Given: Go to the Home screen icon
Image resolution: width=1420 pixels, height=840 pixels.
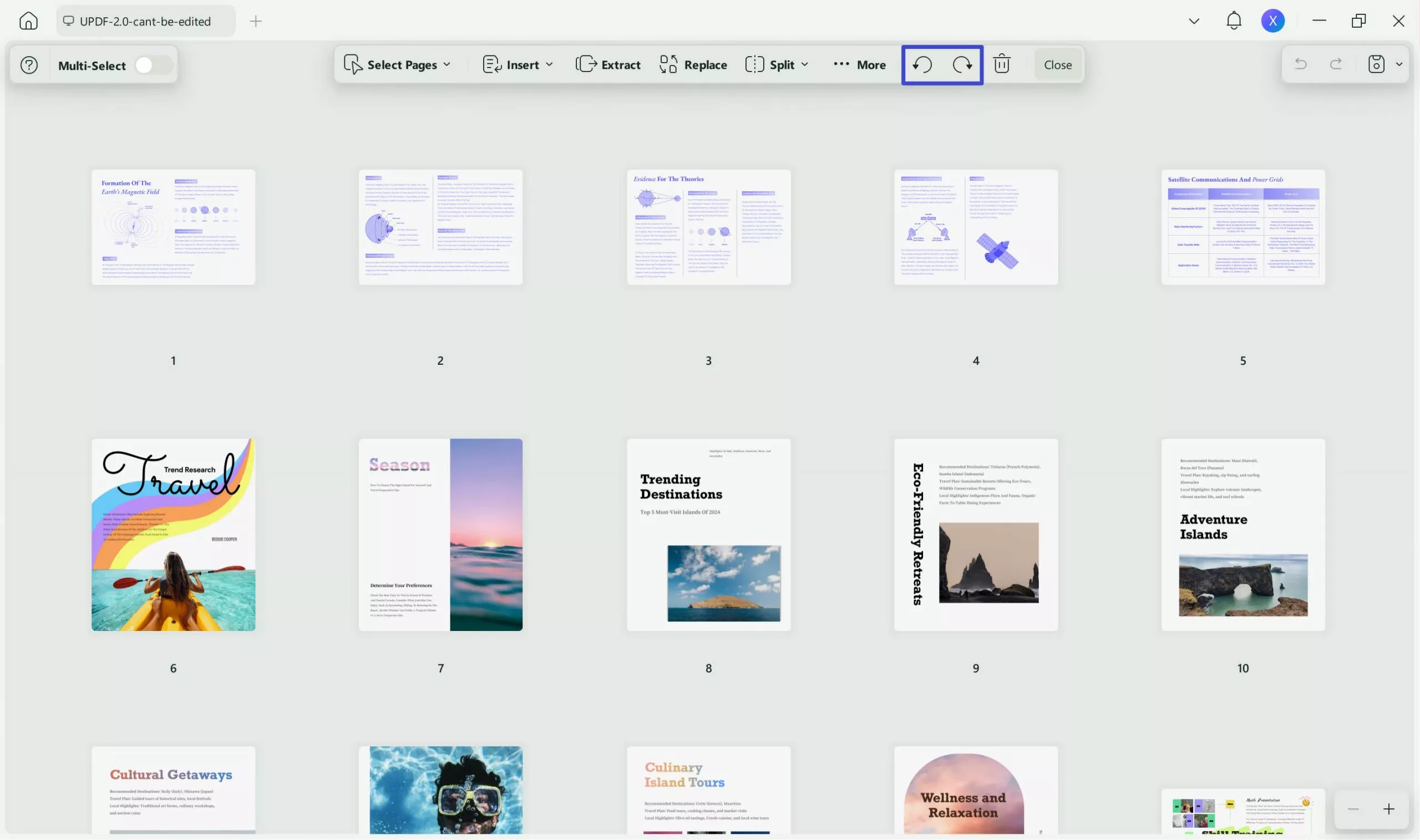Looking at the screenshot, I should pos(28,21).
